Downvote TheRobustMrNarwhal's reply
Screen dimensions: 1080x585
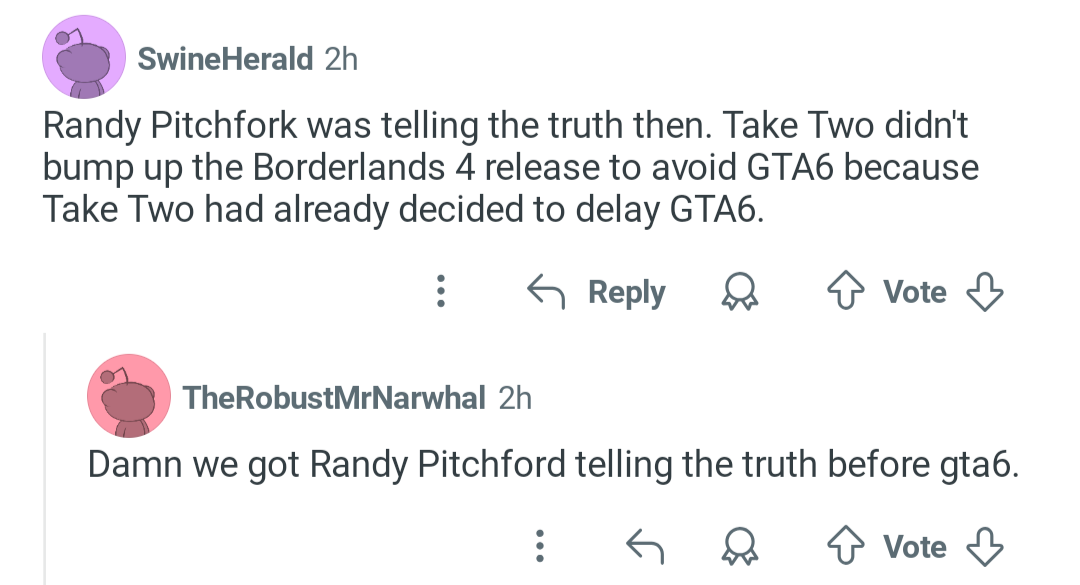coord(985,547)
